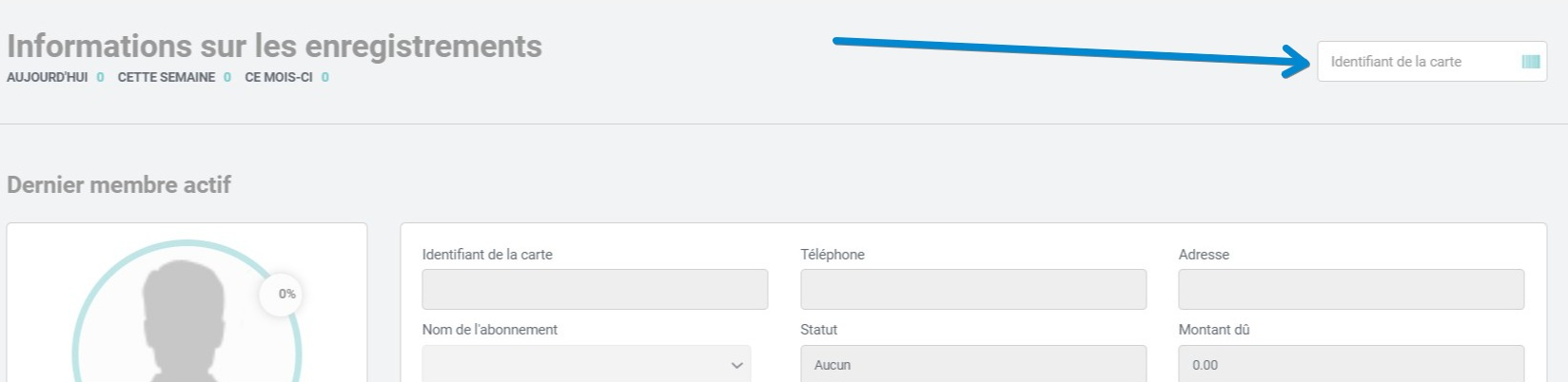Viewport: 1568px width, 382px height.
Task: Click the barcode scanner icon in search box
Action: (x=1531, y=62)
